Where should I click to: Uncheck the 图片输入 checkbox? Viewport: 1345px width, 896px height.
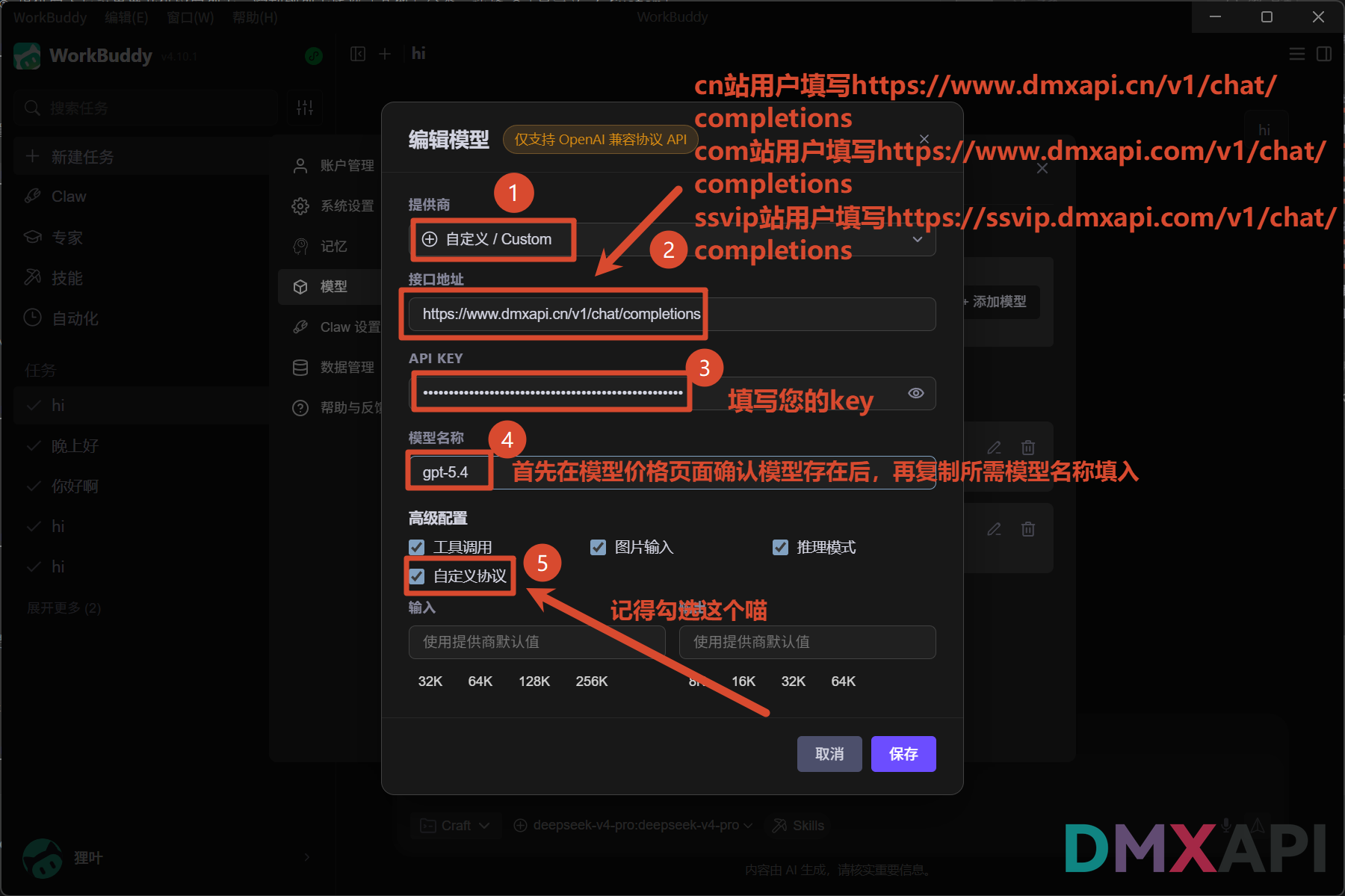(x=598, y=548)
